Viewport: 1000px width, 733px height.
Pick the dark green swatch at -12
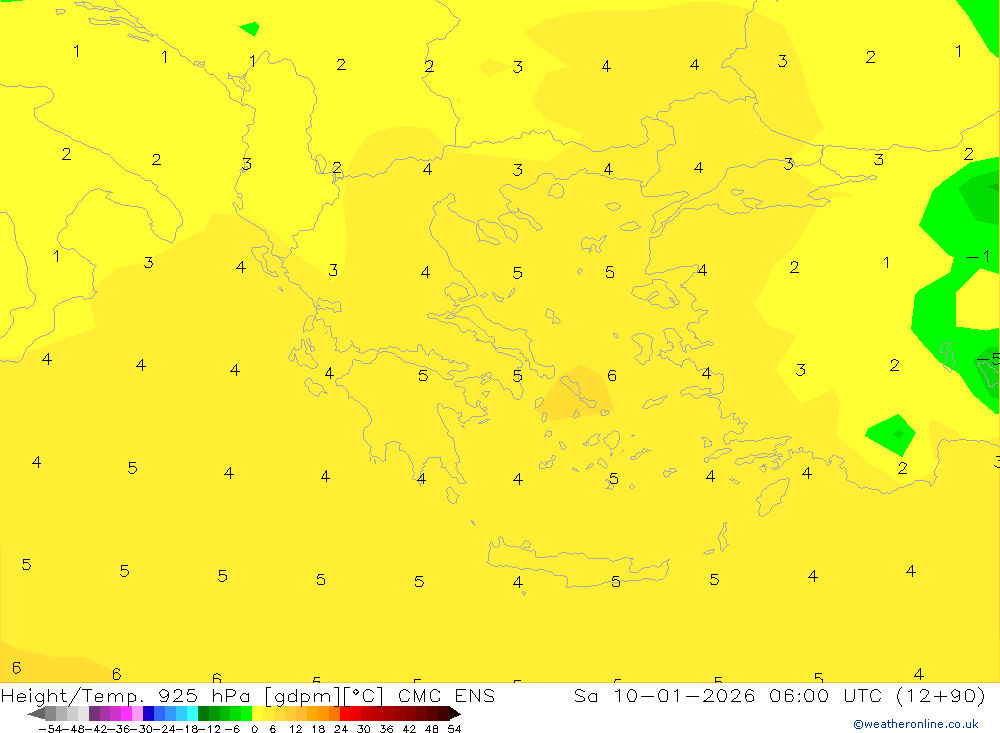(203, 714)
